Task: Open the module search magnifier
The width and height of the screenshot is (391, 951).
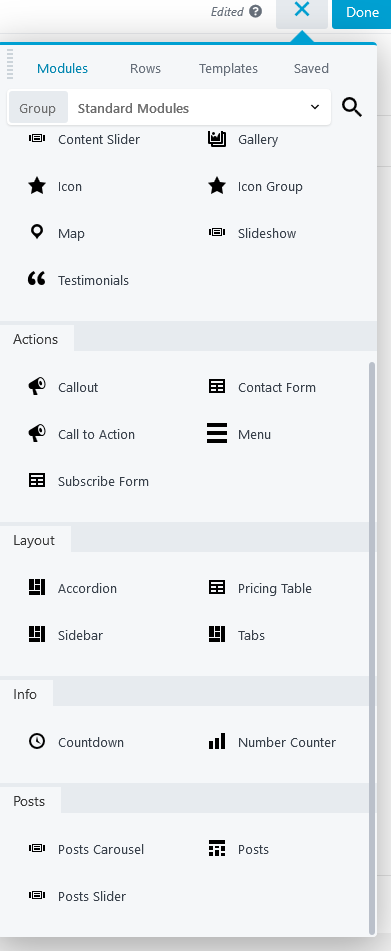Action: [352, 107]
